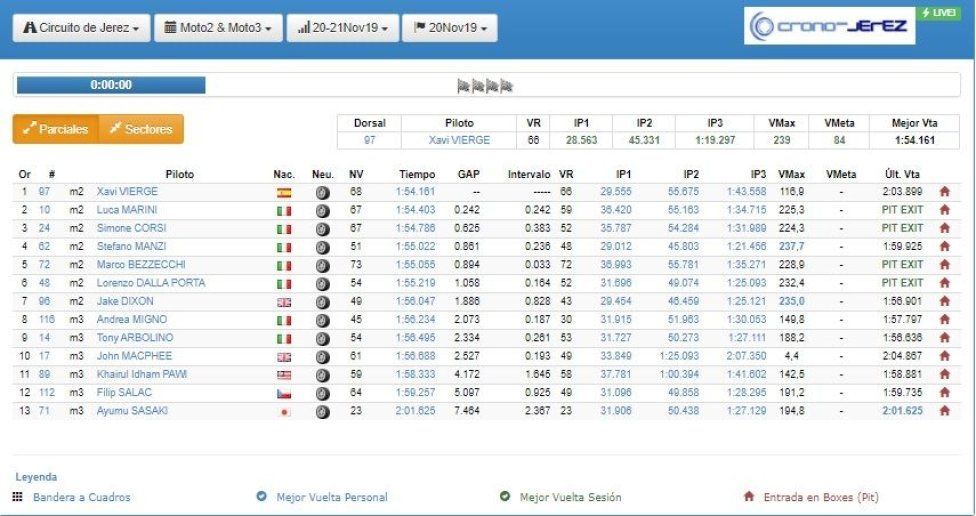The image size is (976, 516).
Task: Click British flag icon for Jake DIXON
Action: pyautogui.click(x=284, y=303)
